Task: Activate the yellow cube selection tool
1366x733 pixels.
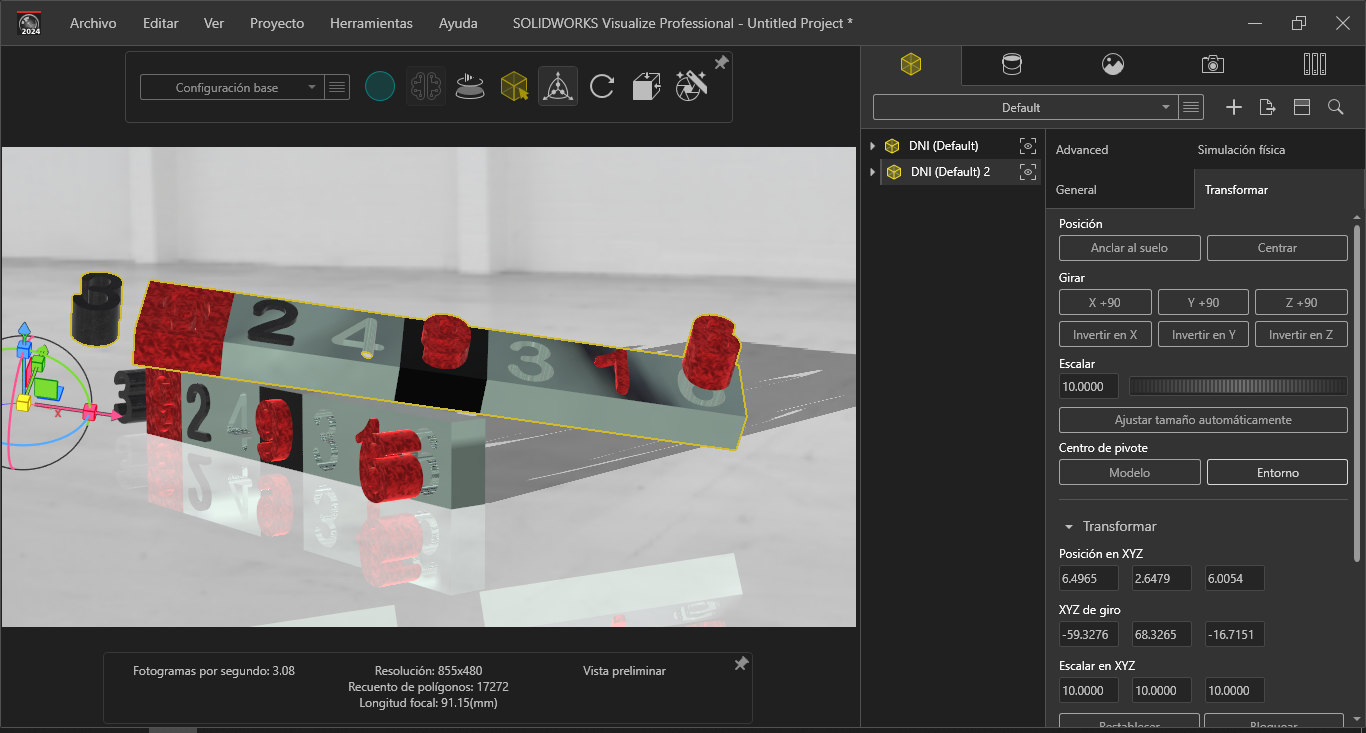Action: coord(514,87)
